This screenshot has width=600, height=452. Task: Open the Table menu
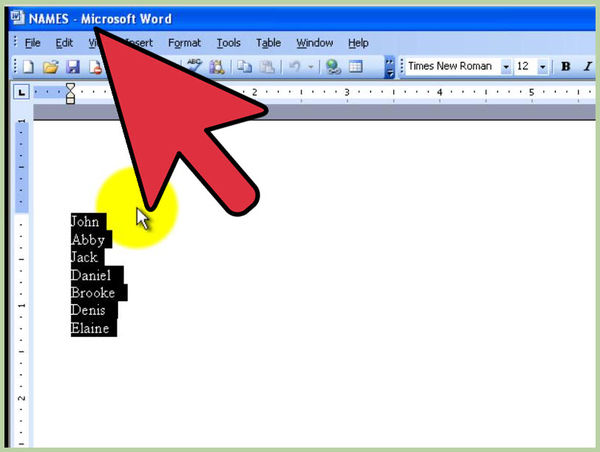click(x=268, y=43)
